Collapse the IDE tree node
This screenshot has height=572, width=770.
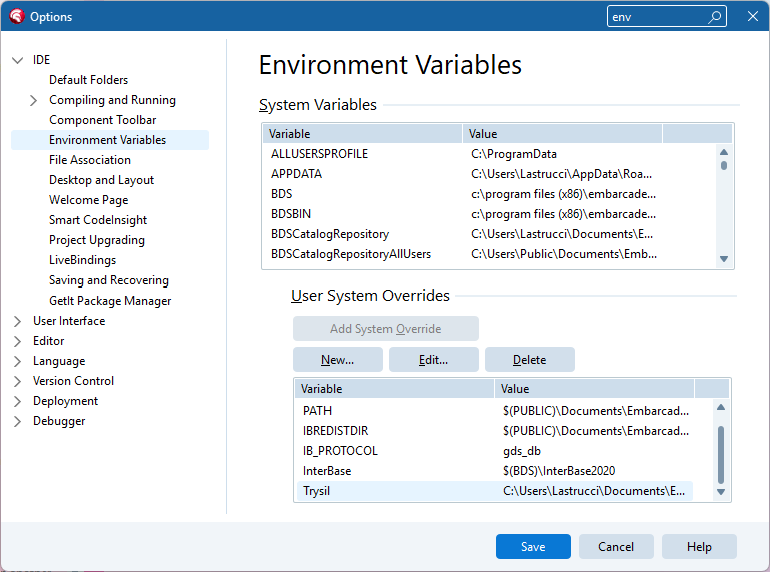pyautogui.click(x=18, y=60)
